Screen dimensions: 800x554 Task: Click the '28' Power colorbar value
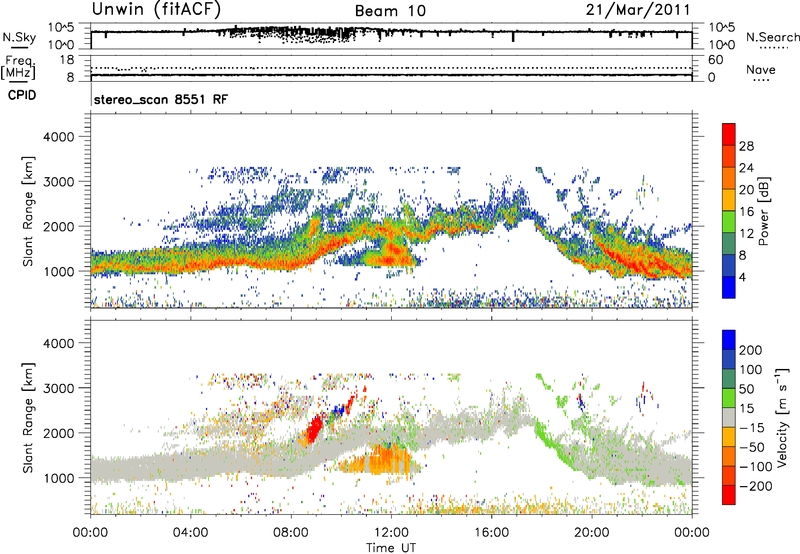click(746, 146)
